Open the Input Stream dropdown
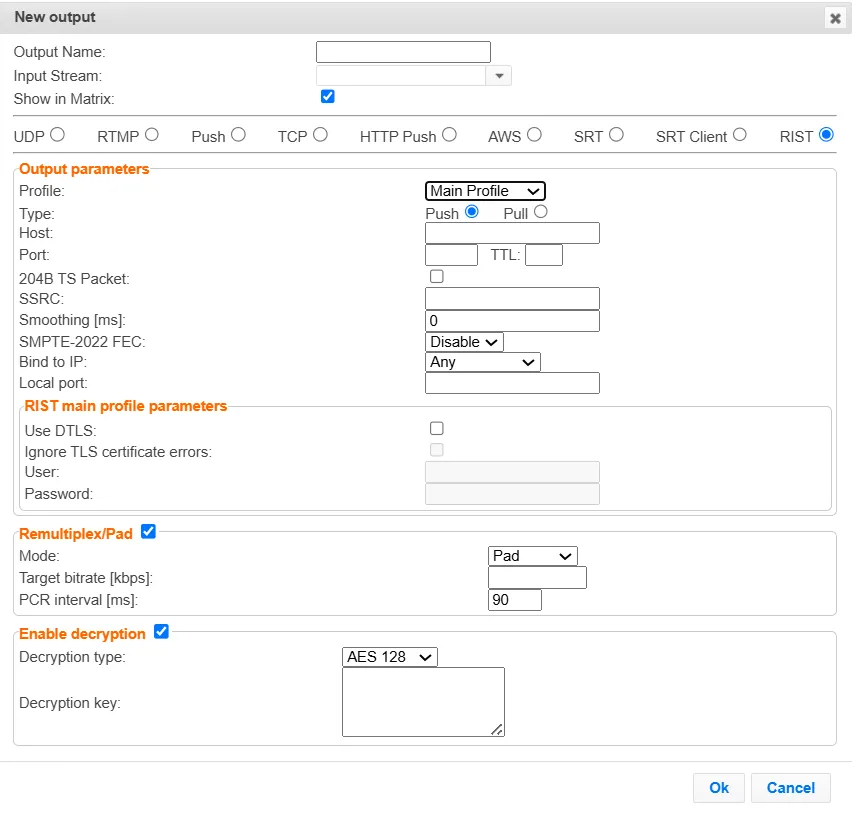854x816 pixels. (x=499, y=76)
